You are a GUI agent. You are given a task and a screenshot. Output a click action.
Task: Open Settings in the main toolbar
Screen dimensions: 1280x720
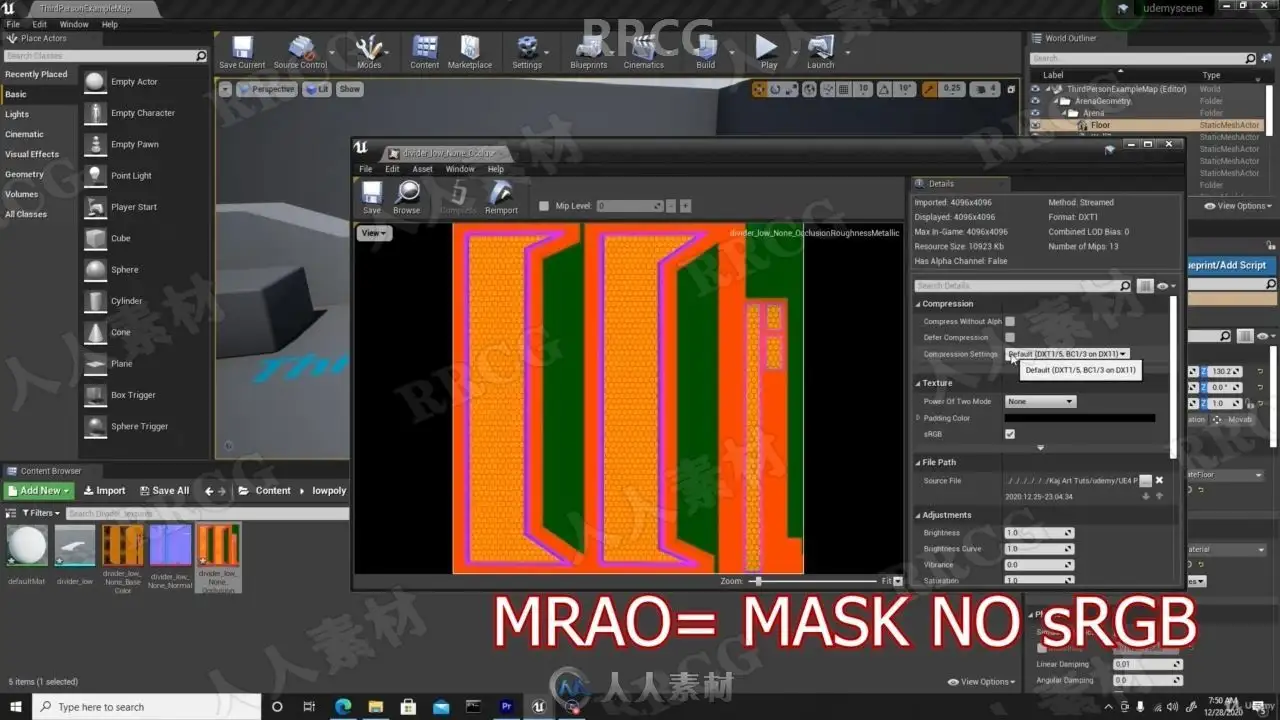527,52
